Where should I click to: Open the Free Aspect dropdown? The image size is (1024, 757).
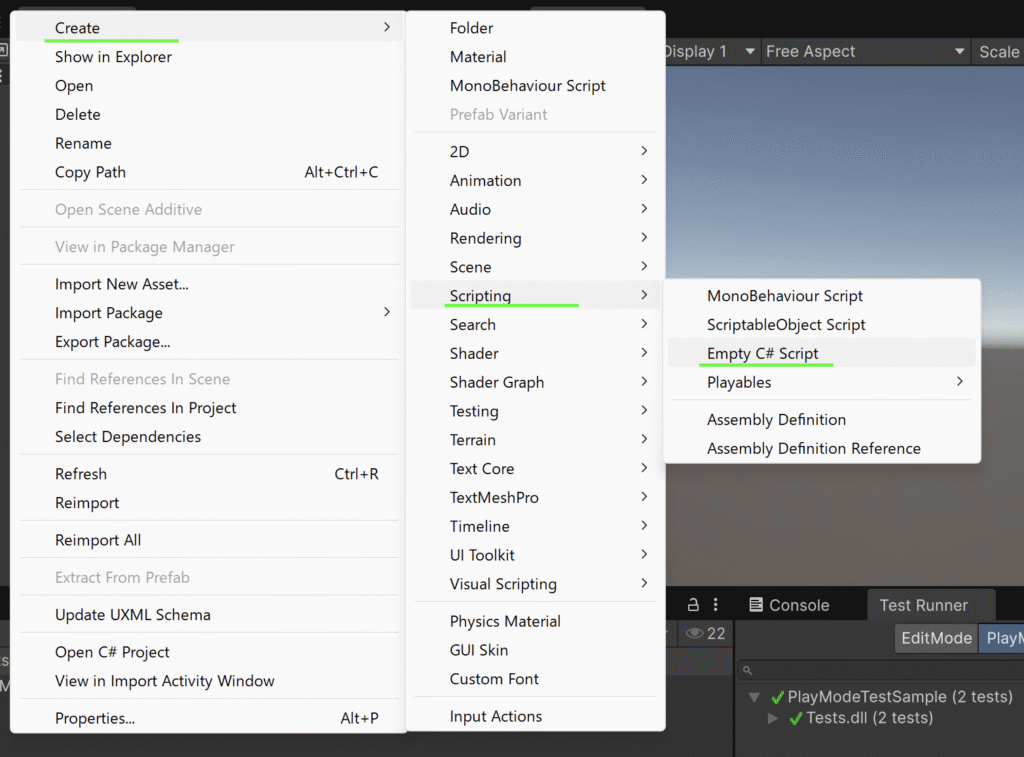(x=865, y=51)
